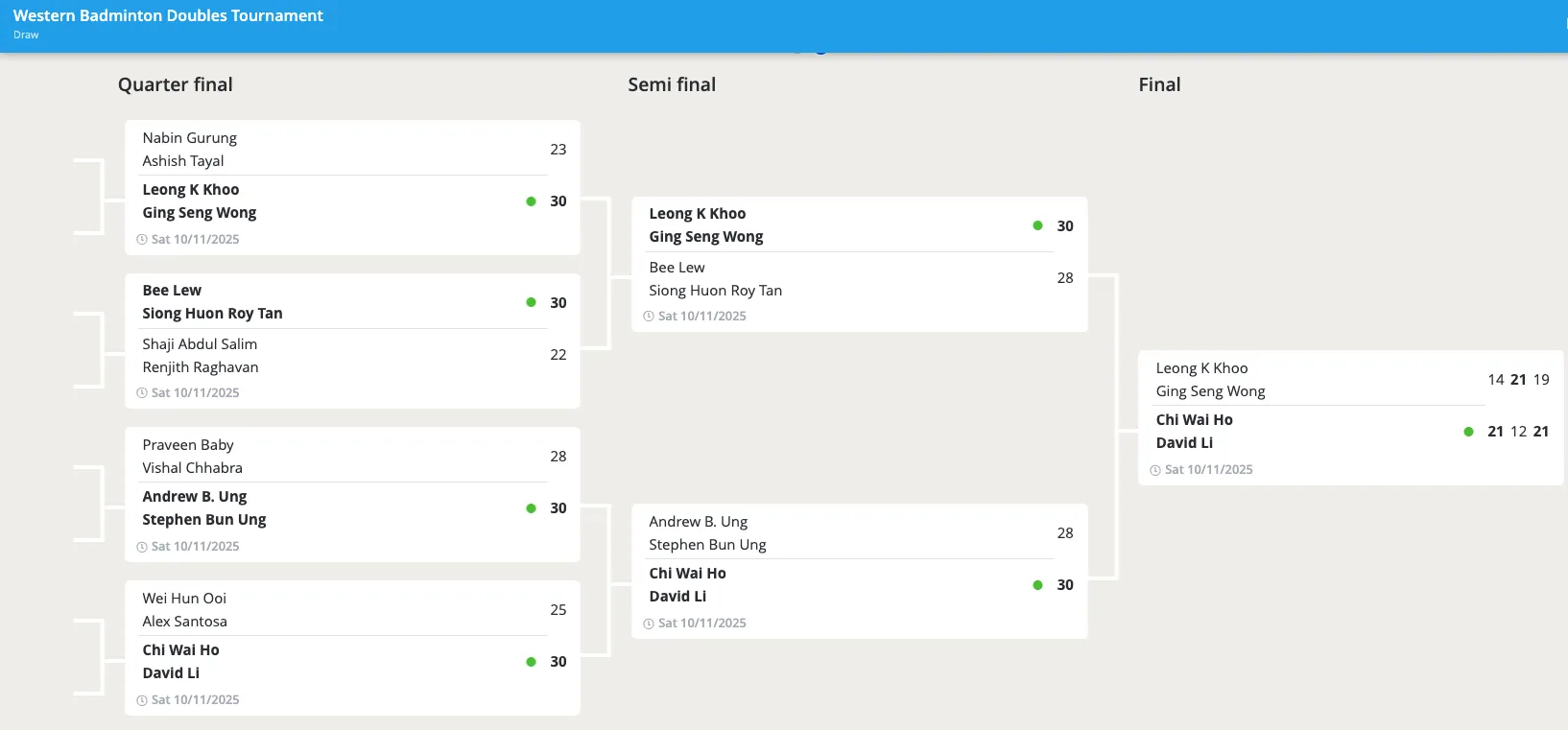Click the Western Badminton Doubles Tournament title
This screenshot has width=1568, height=730.
(168, 15)
